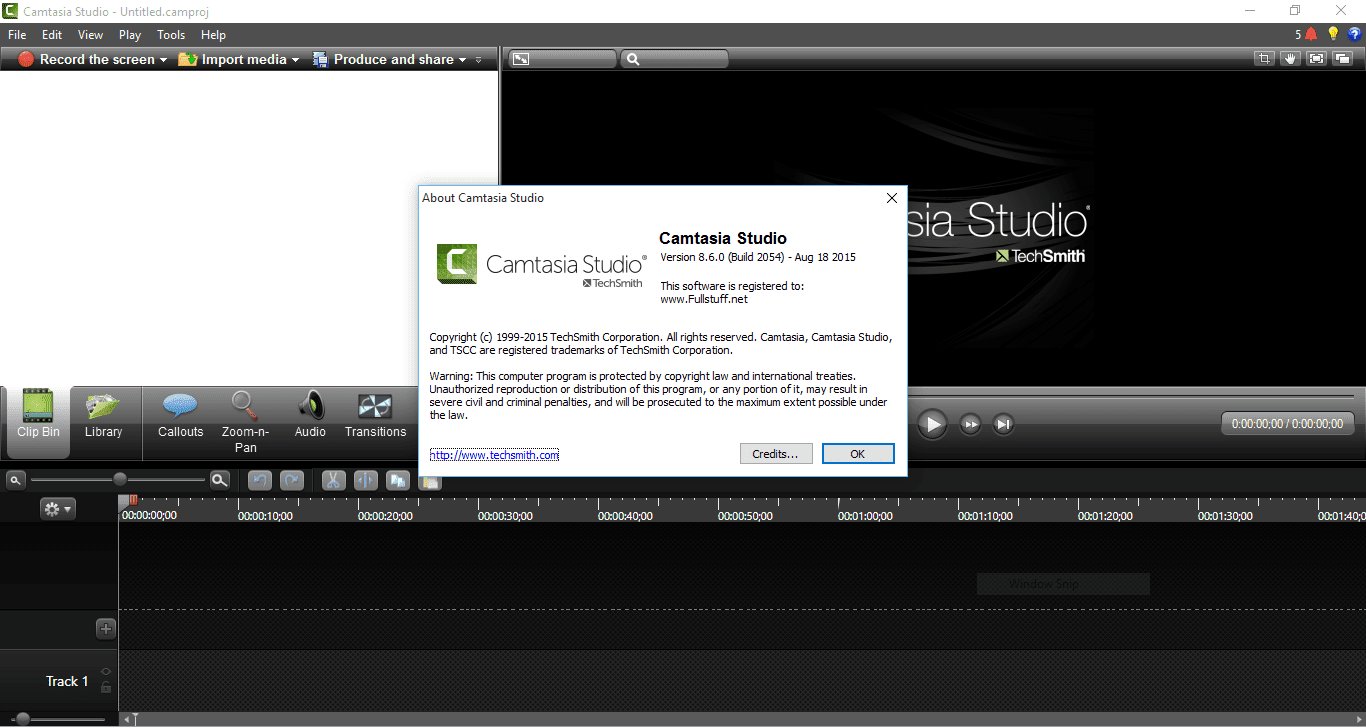The height and width of the screenshot is (728, 1366).
Task: Close the About Camtasia Studio dialog
Action: 892,198
